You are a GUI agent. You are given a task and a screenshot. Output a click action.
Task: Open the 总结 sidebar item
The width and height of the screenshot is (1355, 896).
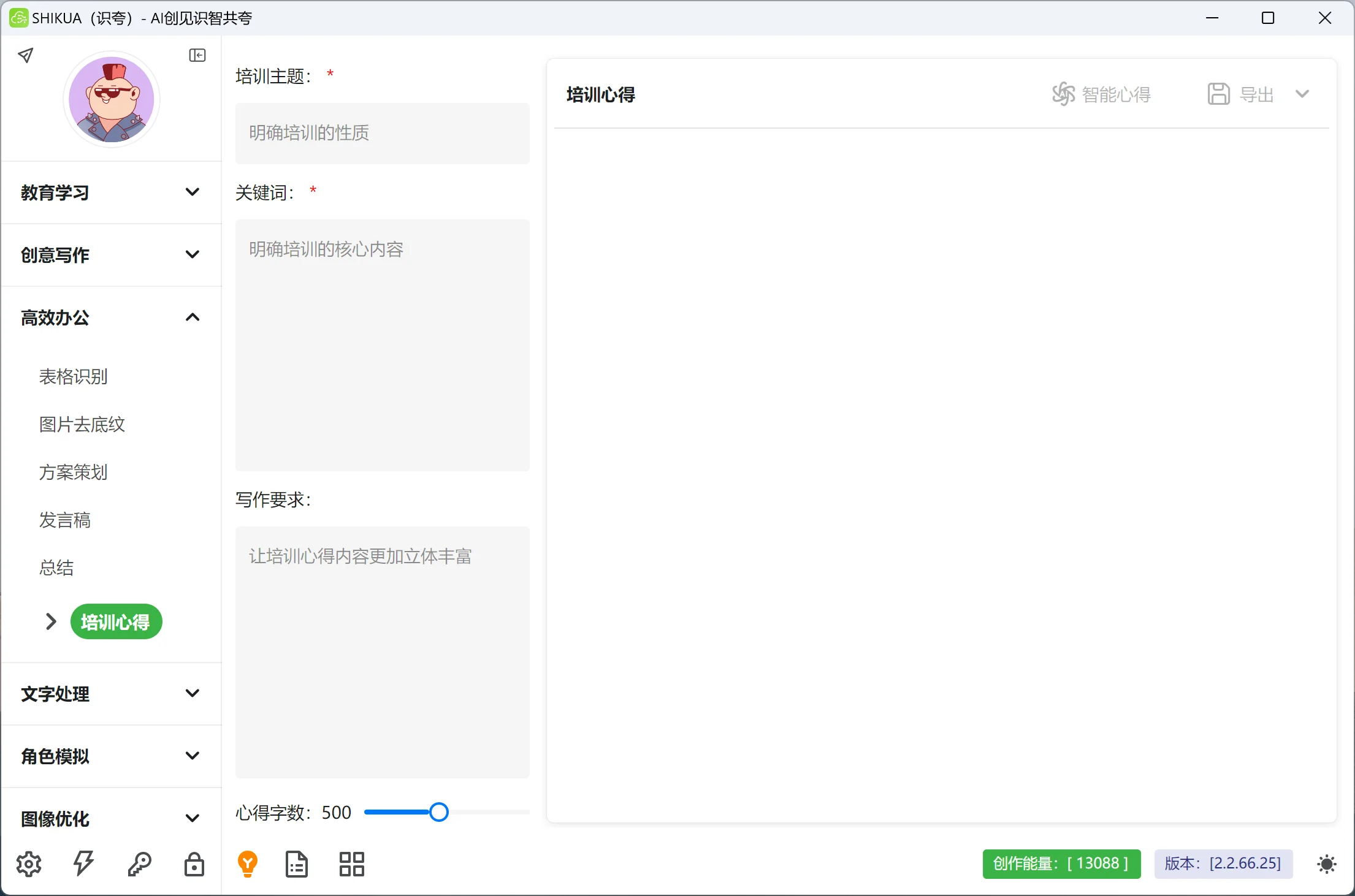coord(56,568)
